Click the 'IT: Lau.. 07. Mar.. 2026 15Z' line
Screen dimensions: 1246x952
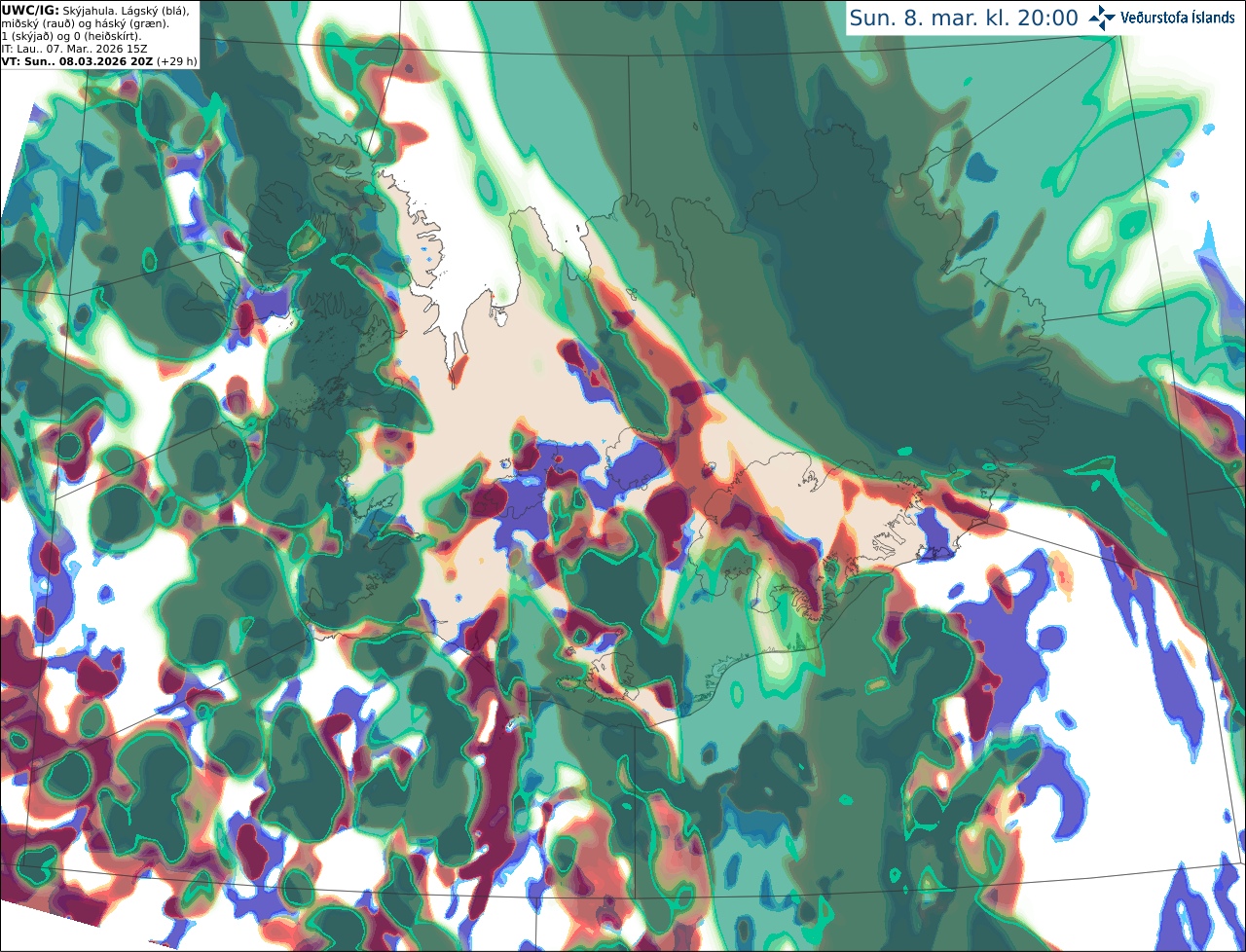pos(74,49)
